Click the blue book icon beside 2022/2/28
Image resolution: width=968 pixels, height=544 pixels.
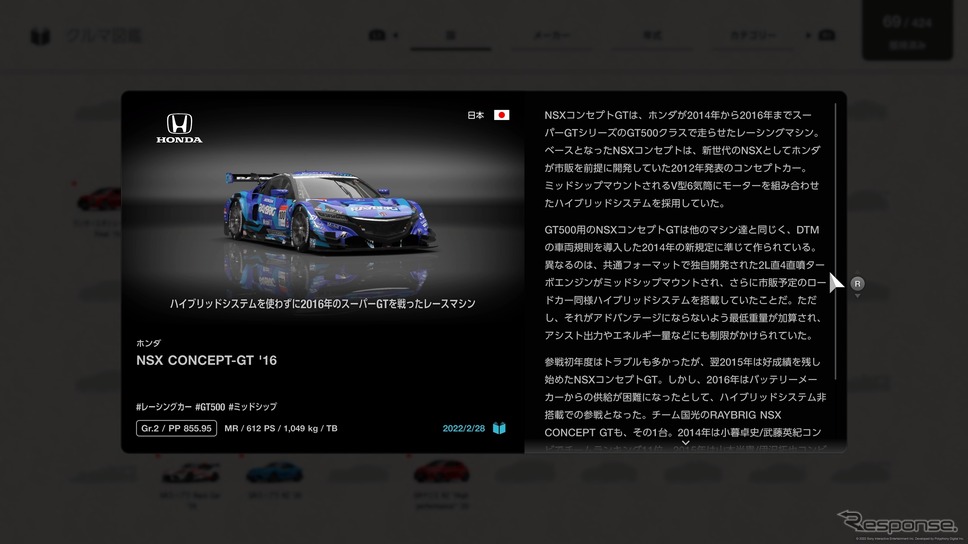click(x=499, y=428)
